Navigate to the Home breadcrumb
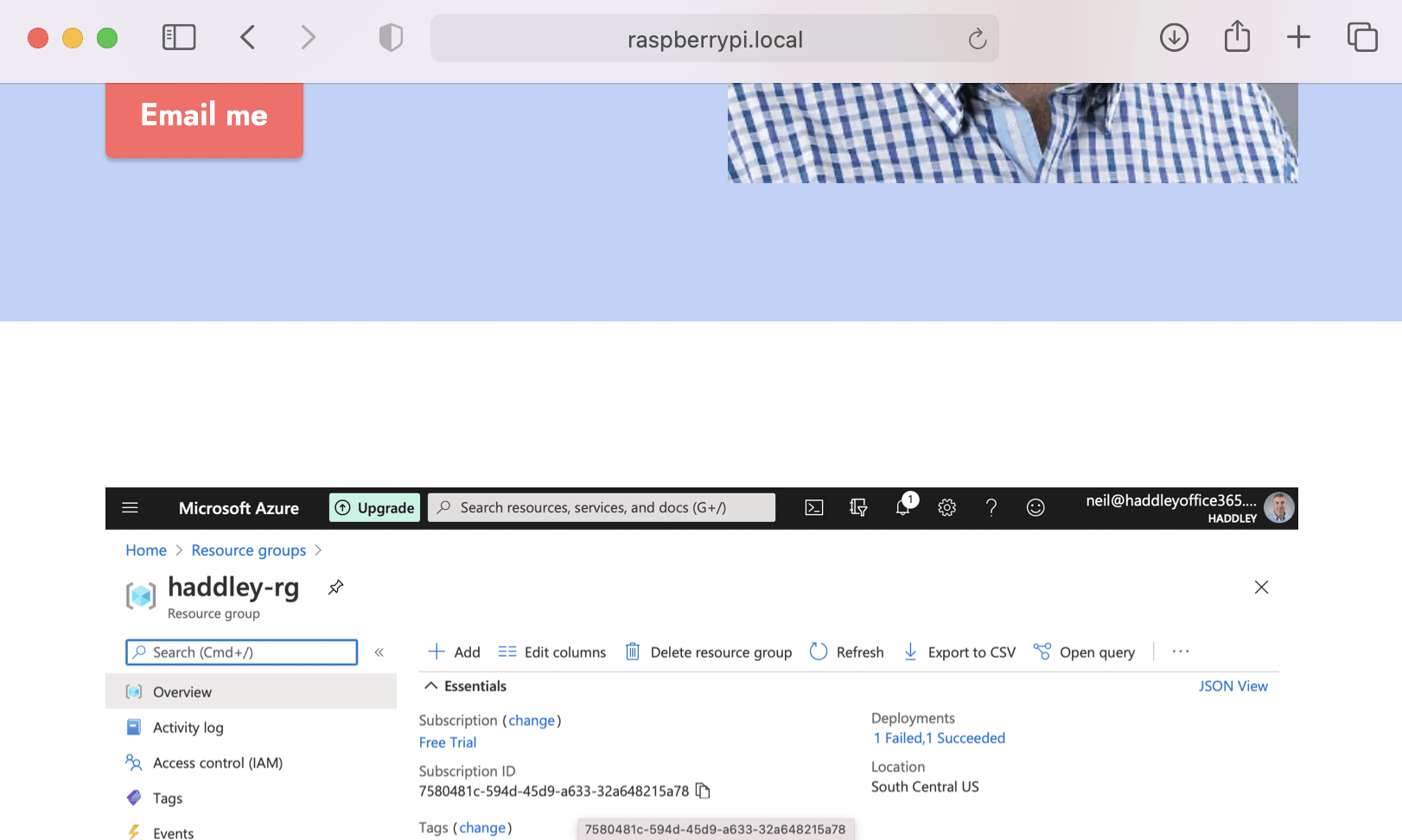This screenshot has width=1402, height=840. (146, 550)
